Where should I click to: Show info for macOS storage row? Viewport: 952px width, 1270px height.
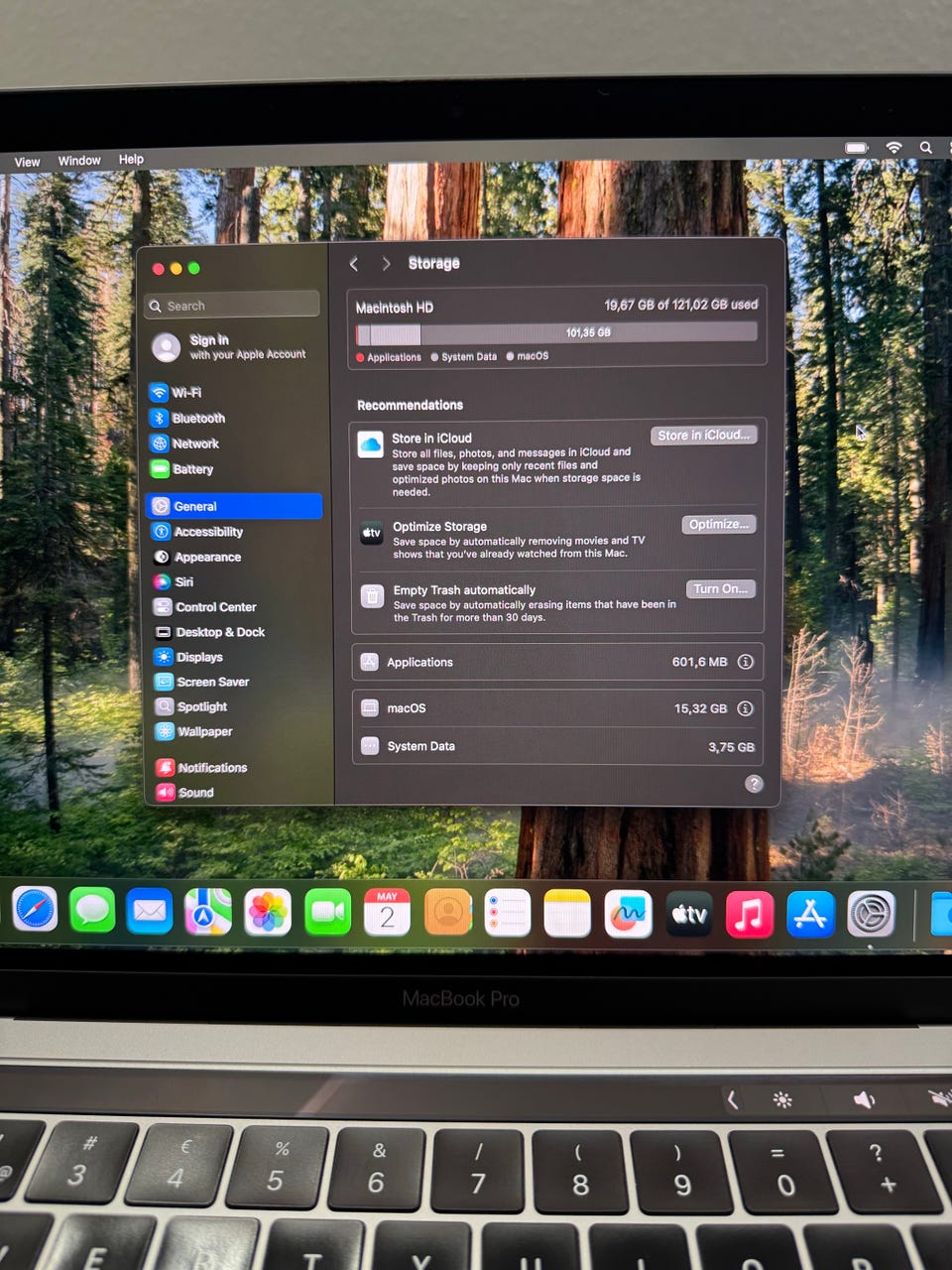click(x=745, y=708)
